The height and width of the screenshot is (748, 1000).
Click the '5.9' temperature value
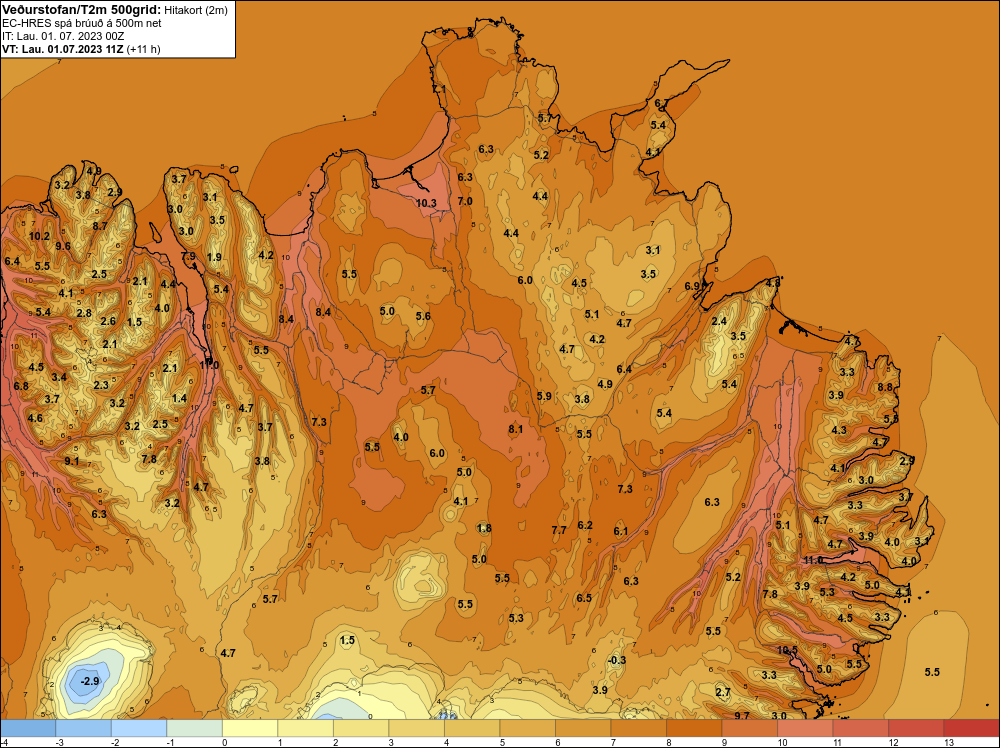coord(544,396)
